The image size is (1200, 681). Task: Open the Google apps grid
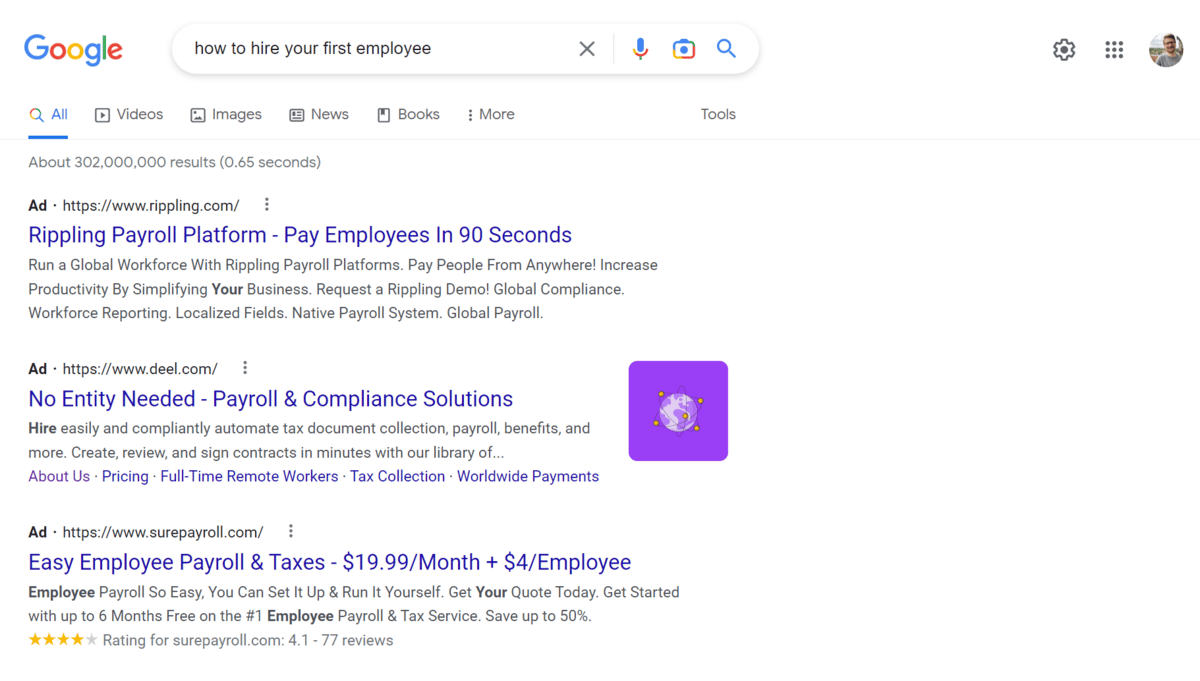pos(1114,49)
